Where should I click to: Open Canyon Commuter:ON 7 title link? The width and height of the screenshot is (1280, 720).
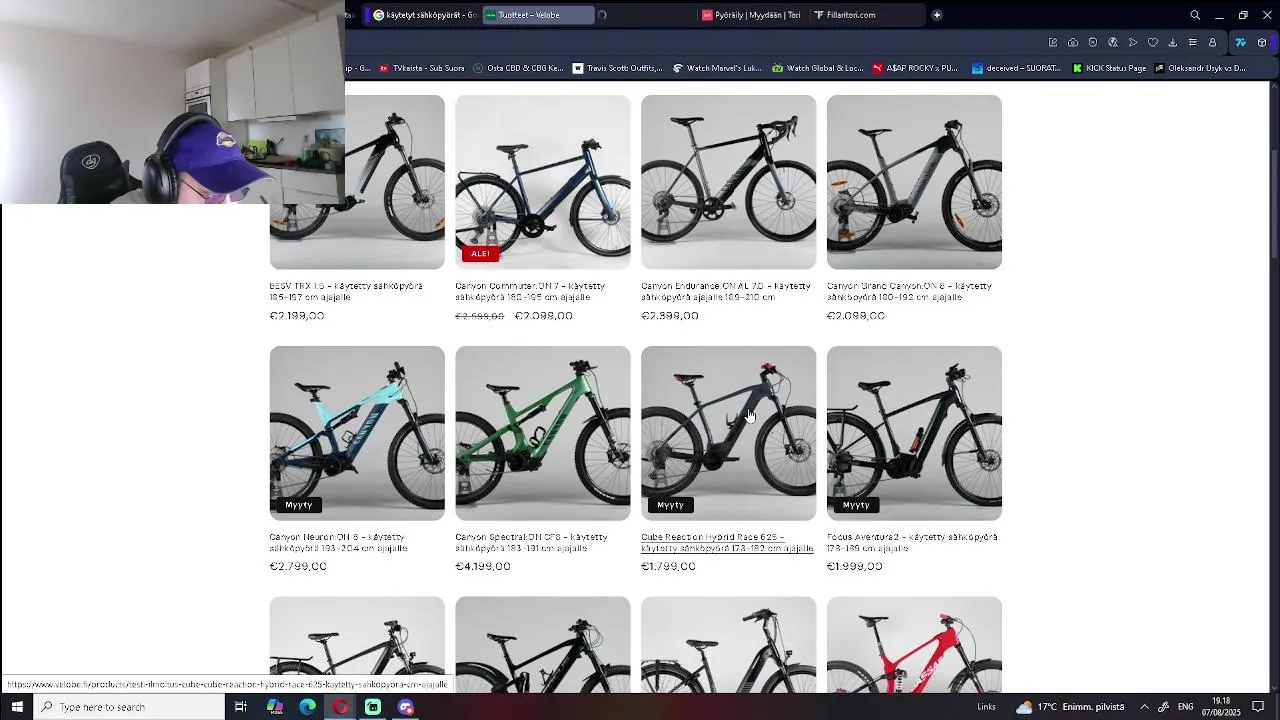[530, 291]
